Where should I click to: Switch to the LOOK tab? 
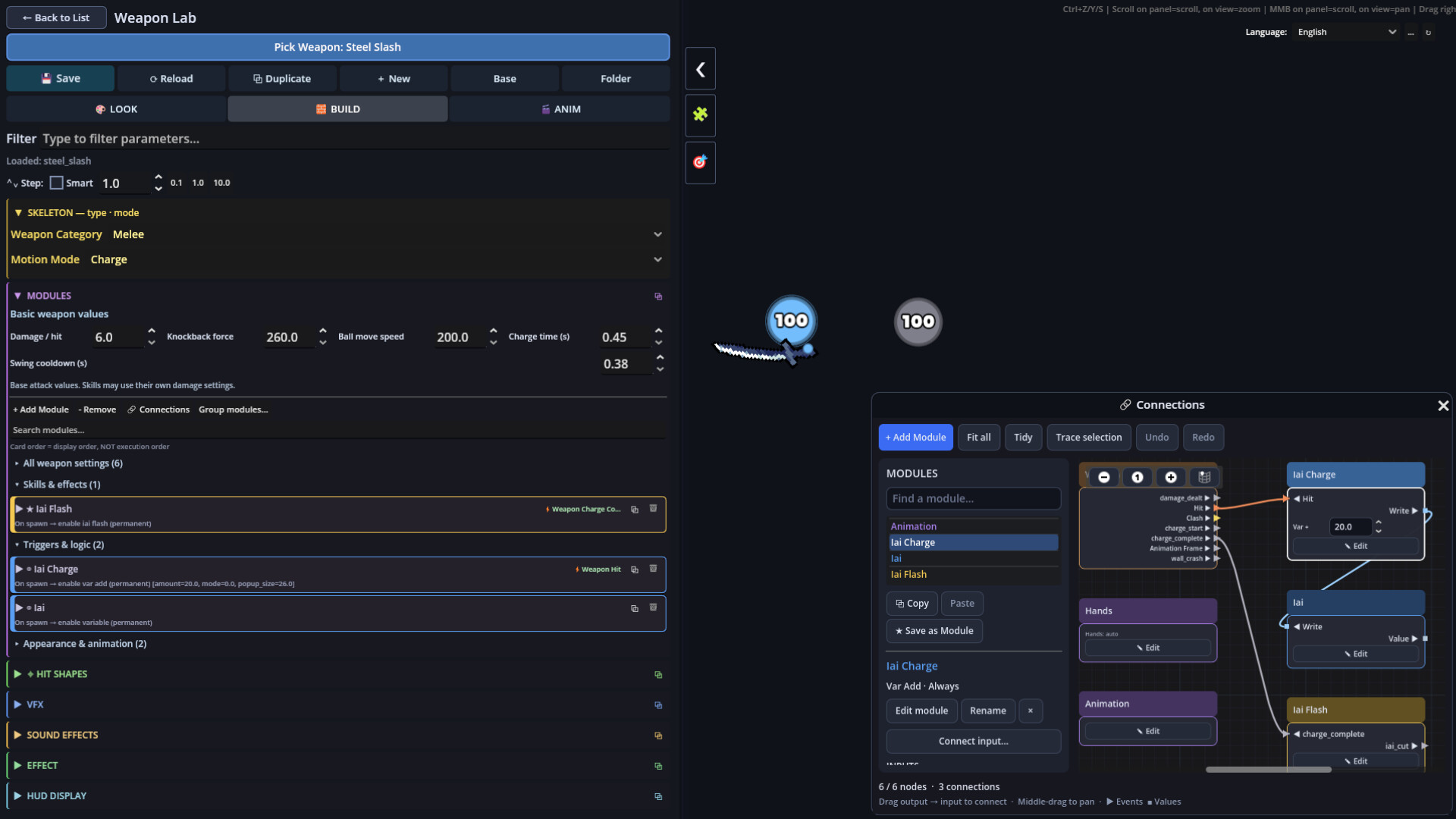116,109
